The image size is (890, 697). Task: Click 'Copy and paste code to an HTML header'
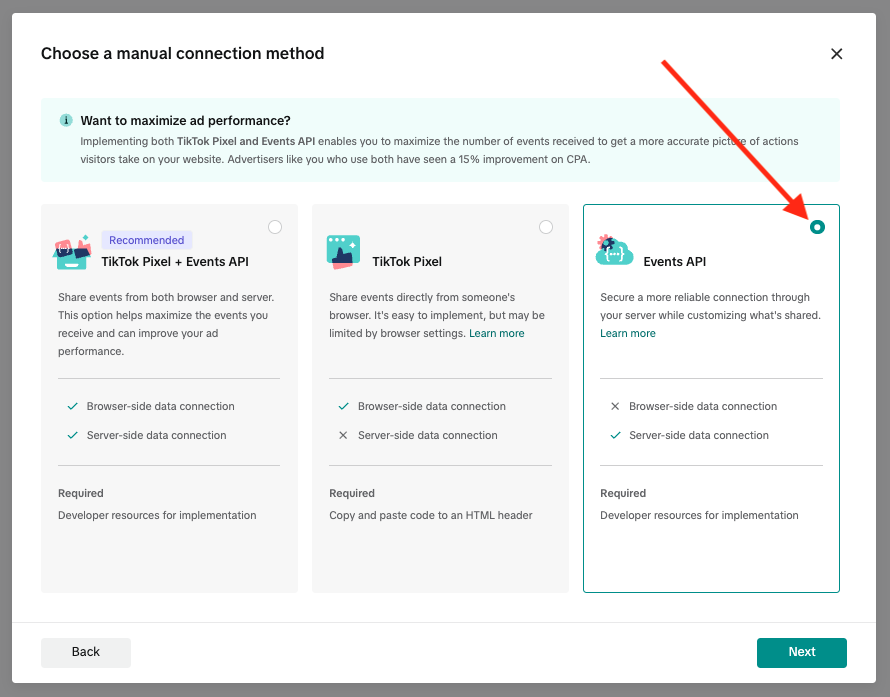coord(431,515)
